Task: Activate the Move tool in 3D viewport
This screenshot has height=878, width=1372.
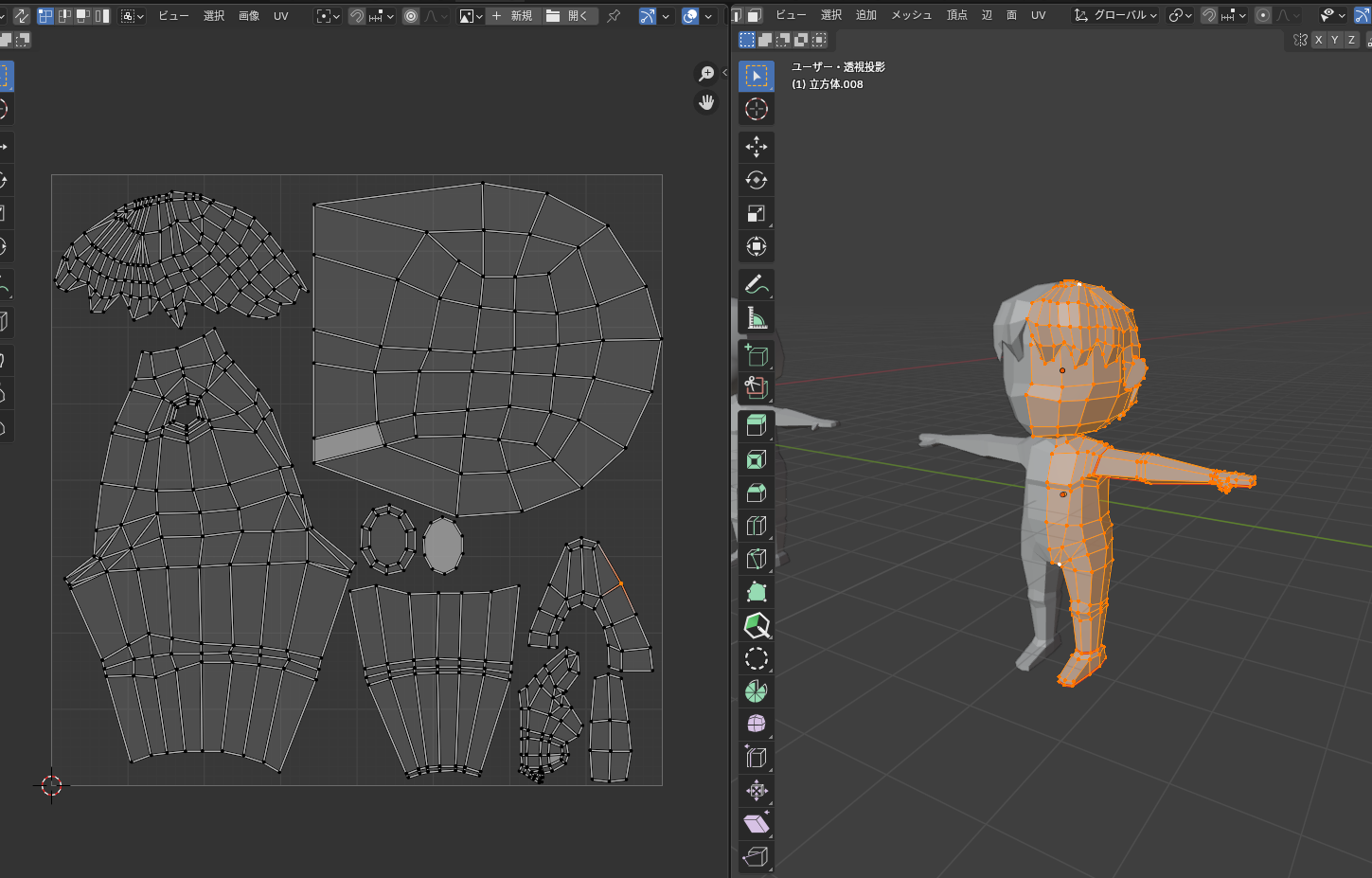Action: [756, 147]
